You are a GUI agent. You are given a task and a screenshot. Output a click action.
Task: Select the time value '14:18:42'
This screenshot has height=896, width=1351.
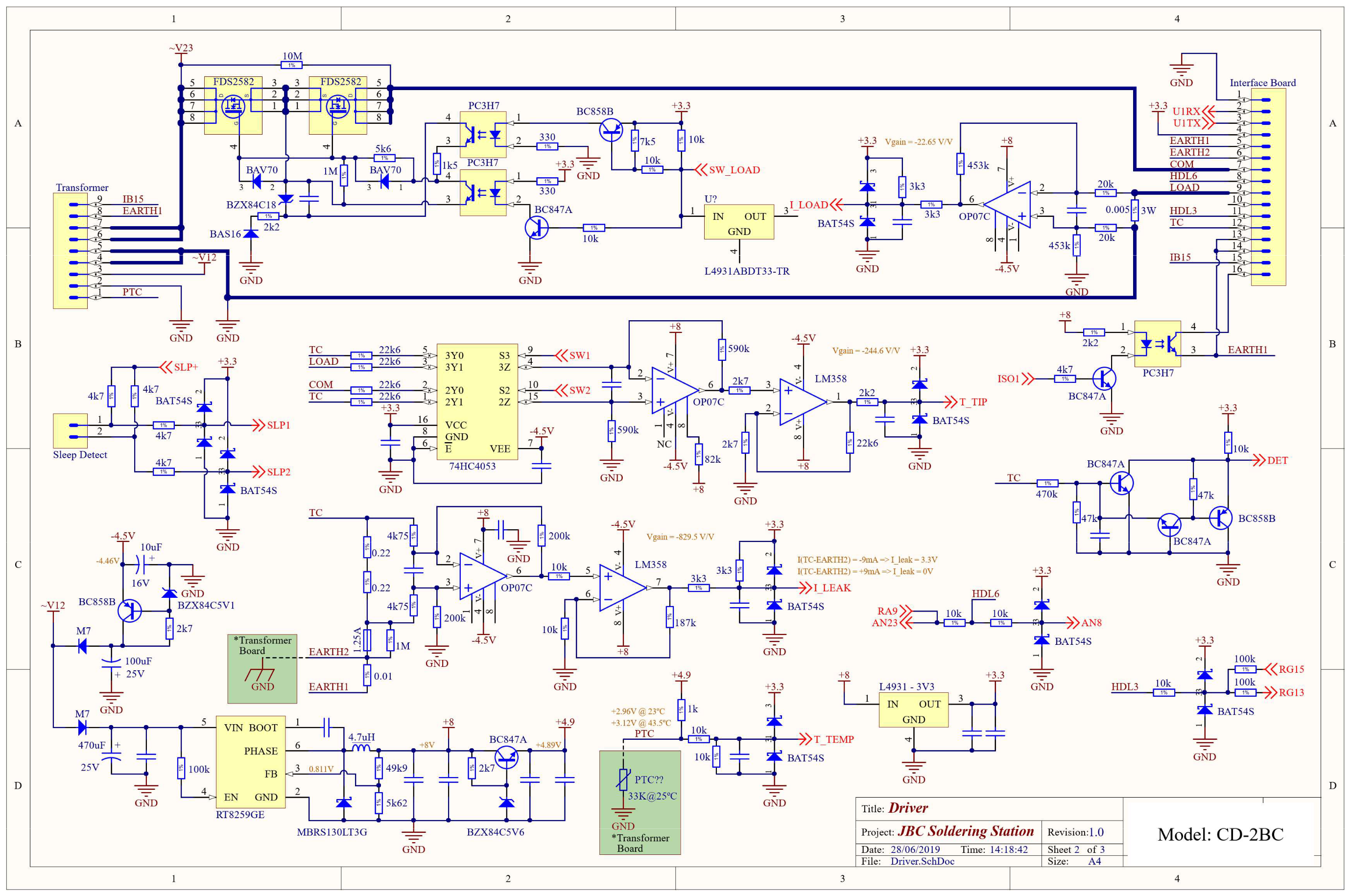pos(1008,849)
